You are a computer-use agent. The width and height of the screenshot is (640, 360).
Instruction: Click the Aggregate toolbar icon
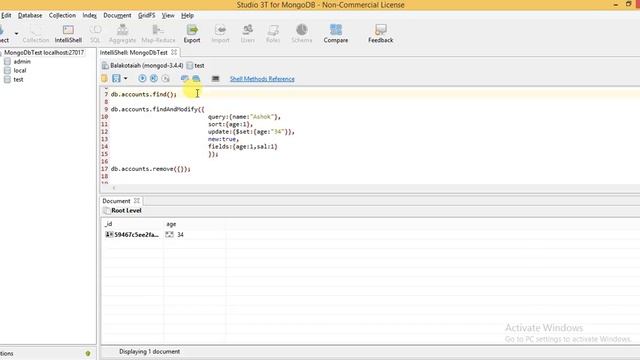coord(122,34)
